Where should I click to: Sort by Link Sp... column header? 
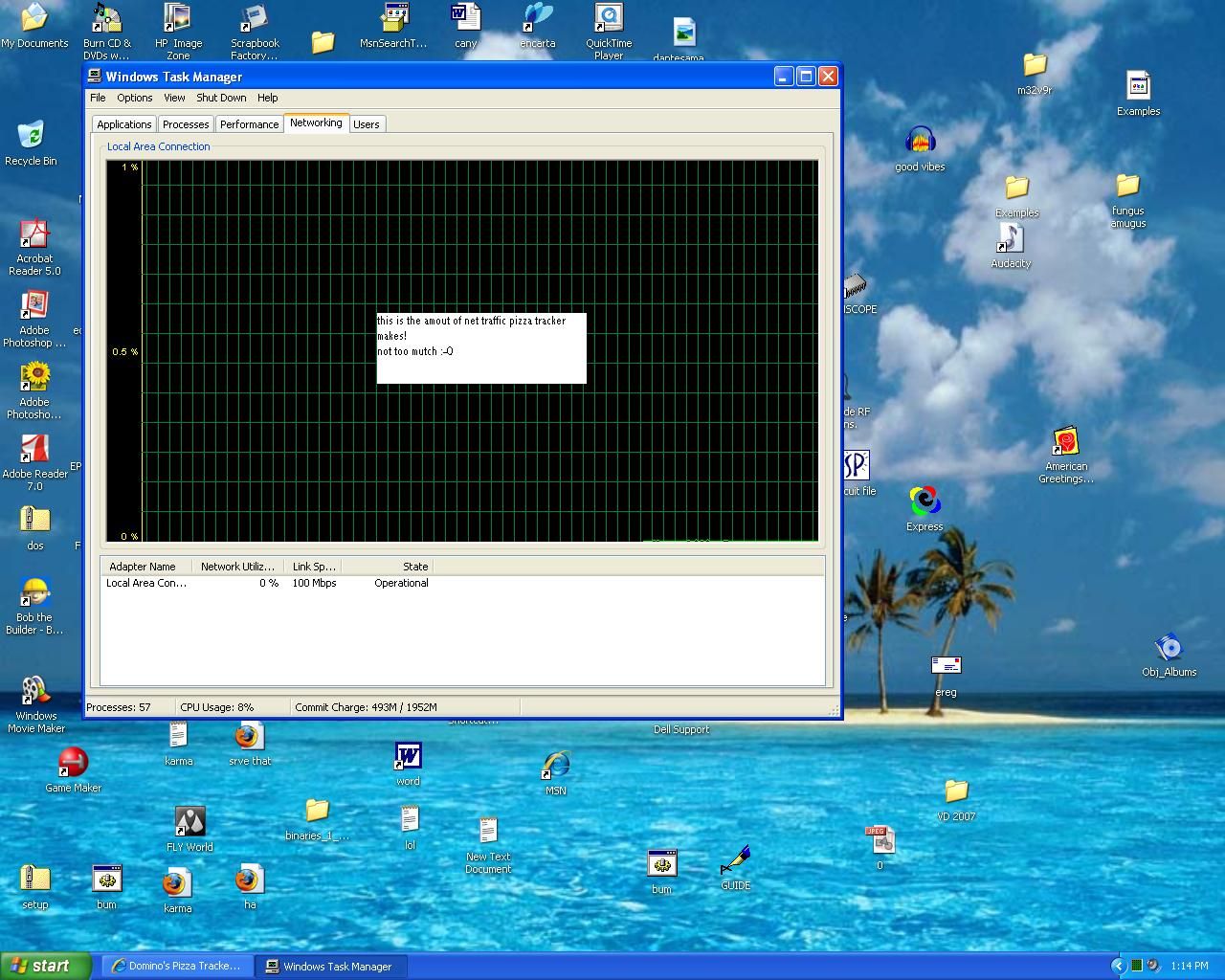(313, 567)
